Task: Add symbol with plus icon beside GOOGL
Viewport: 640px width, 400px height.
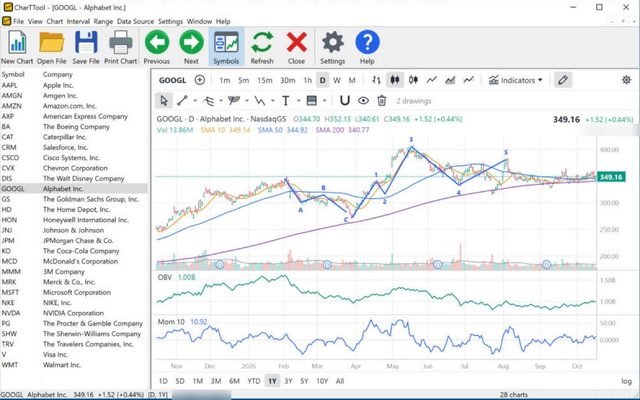Action: click(200, 80)
